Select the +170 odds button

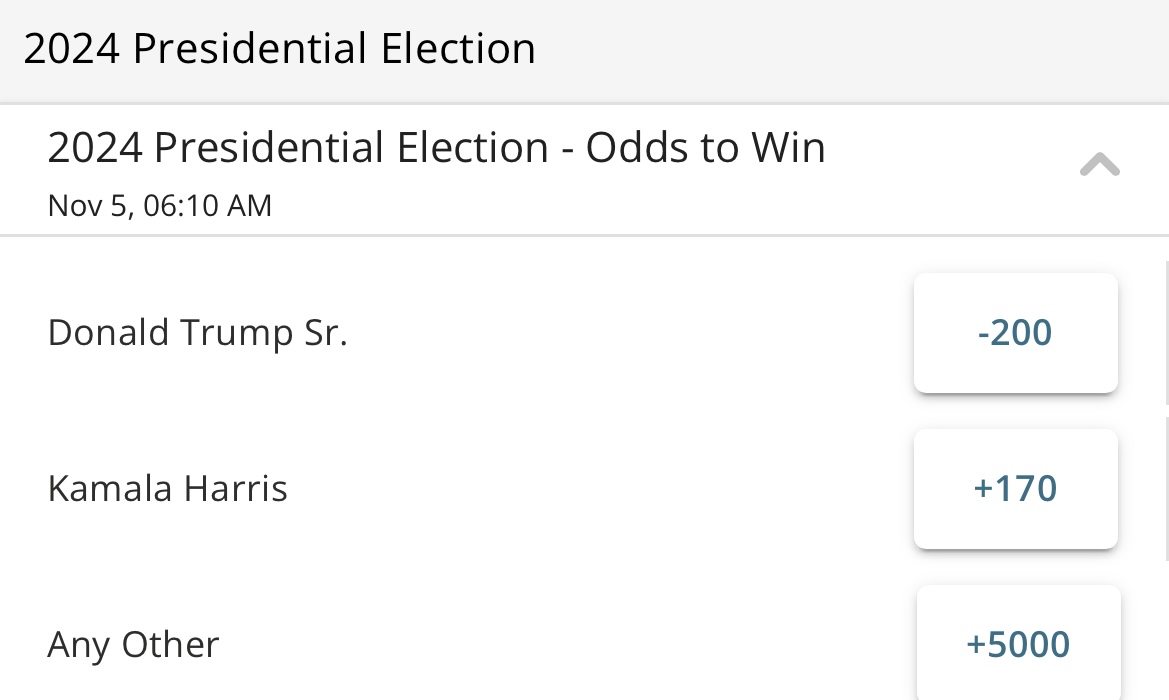click(1015, 488)
